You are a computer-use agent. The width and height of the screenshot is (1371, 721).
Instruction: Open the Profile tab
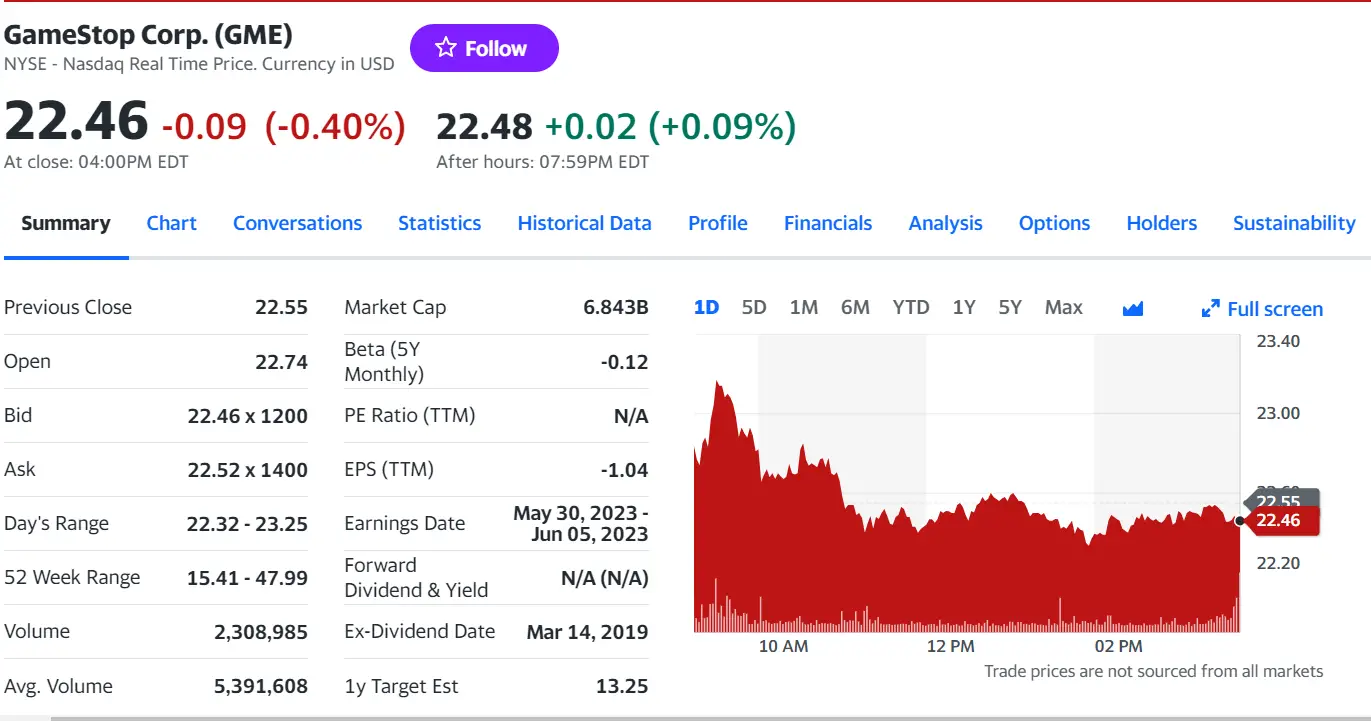tap(717, 223)
